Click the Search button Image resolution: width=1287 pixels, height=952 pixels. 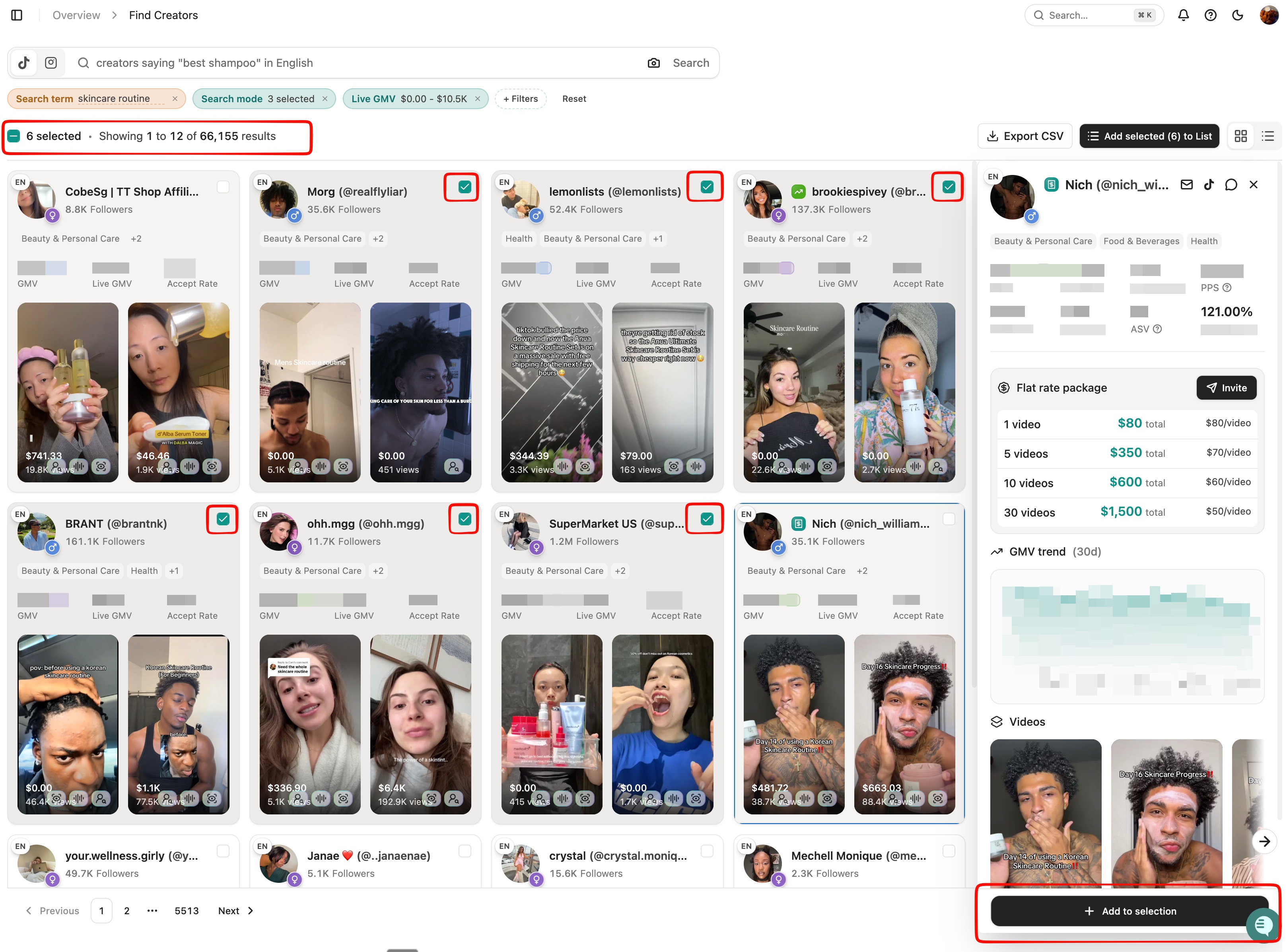pyautogui.click(x=691, y=63)
